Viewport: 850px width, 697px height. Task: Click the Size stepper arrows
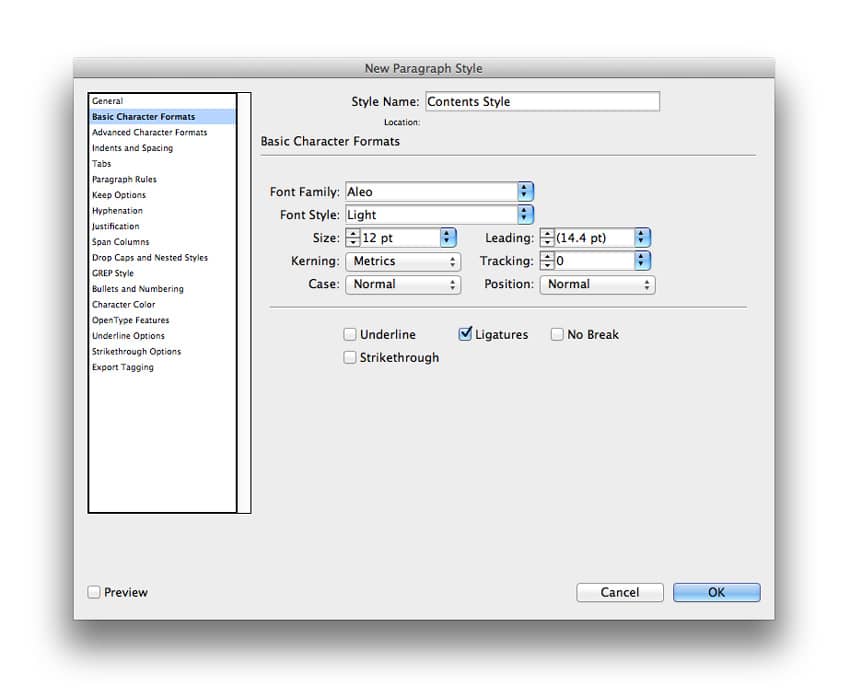tap(353, 238)
